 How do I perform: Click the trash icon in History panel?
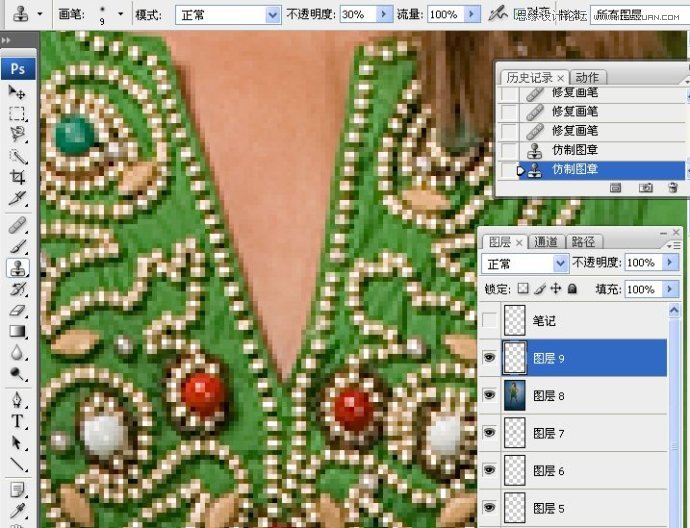[673, 187]
